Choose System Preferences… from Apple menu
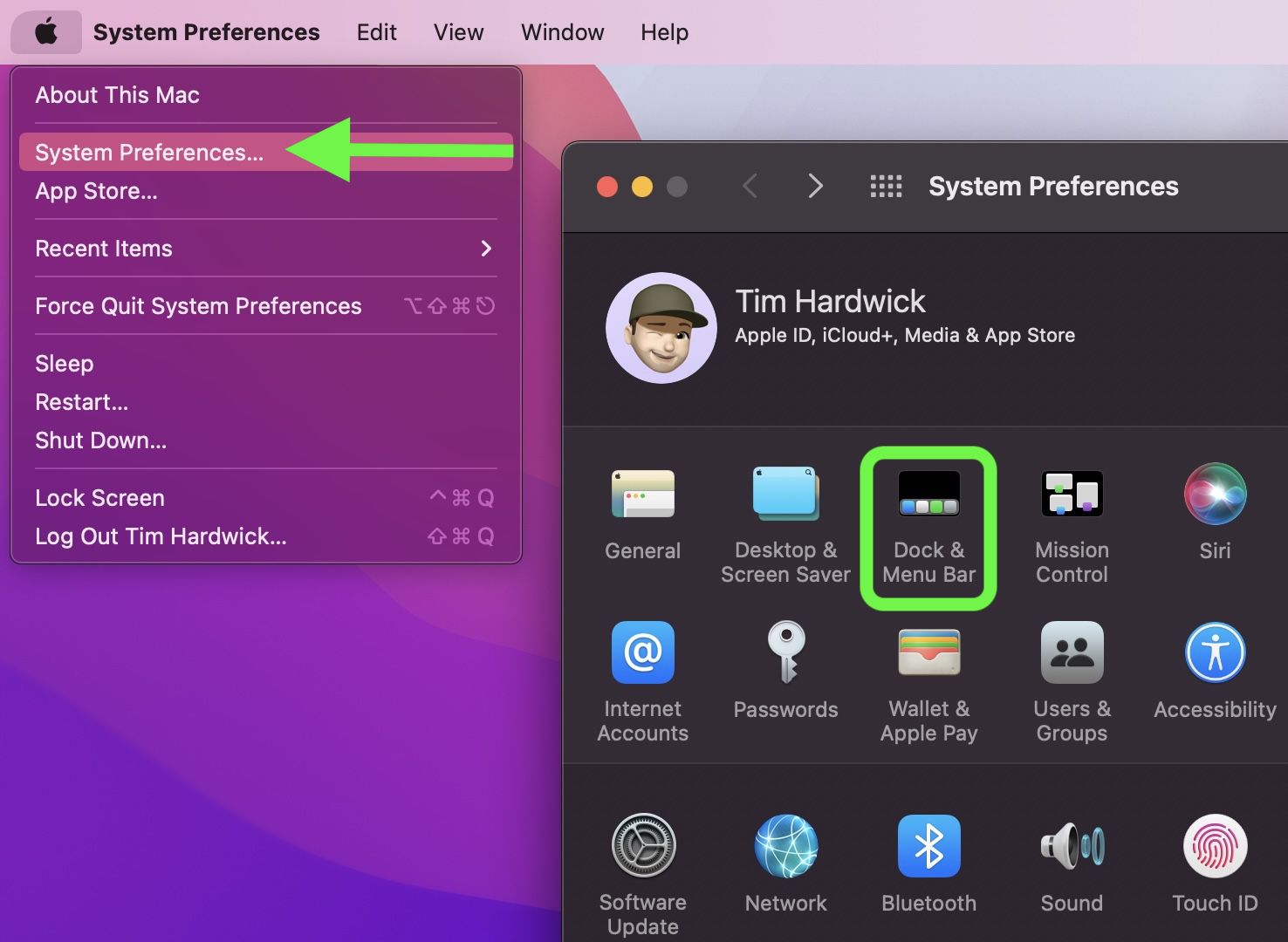The height and width of the screenshot is (942, 1288). 265,152
